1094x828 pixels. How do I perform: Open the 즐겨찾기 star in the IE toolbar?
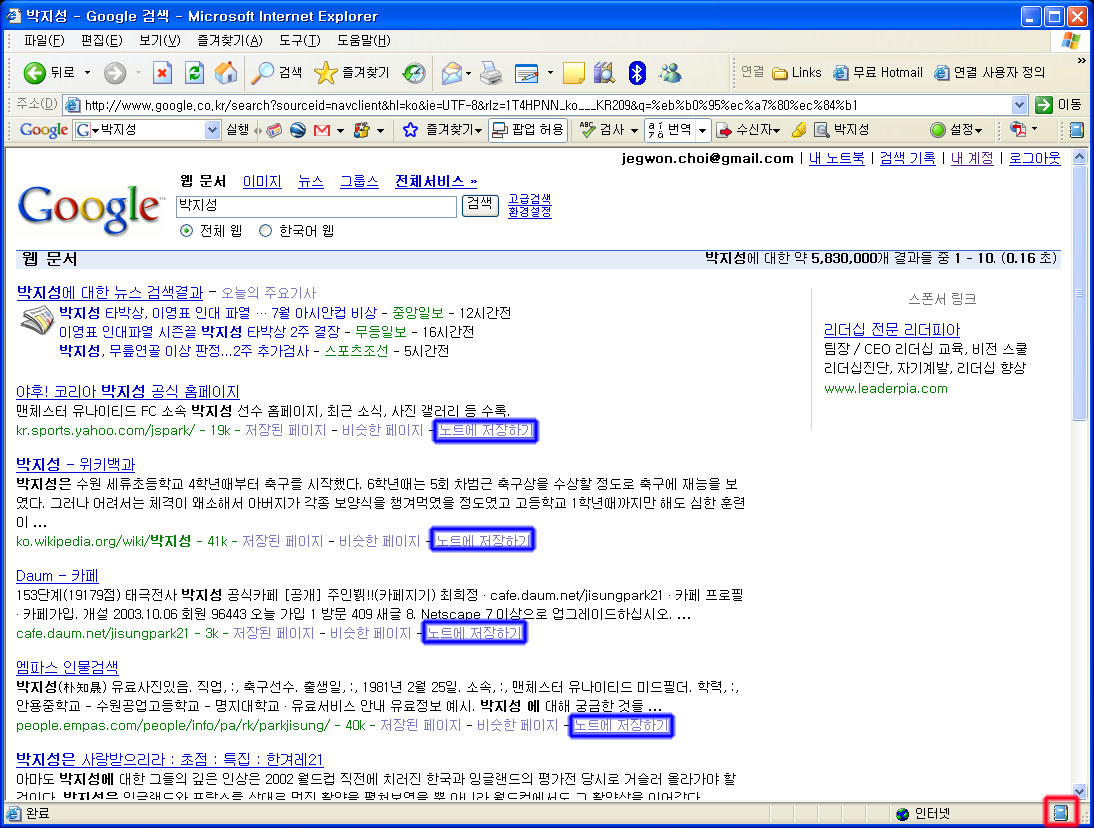(352, 73)
